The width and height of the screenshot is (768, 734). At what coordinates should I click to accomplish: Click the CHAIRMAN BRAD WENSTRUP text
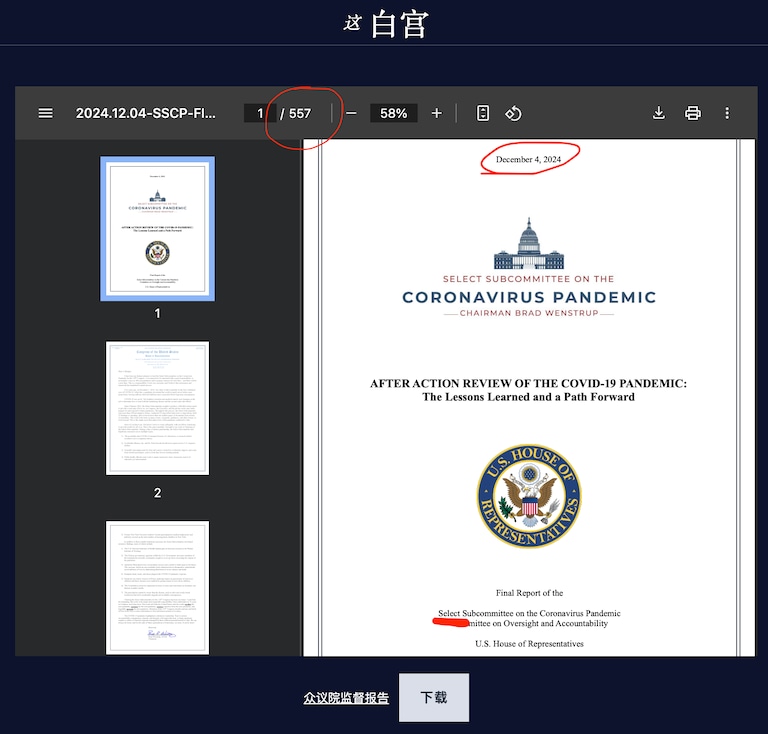click(x=529, y=313)
